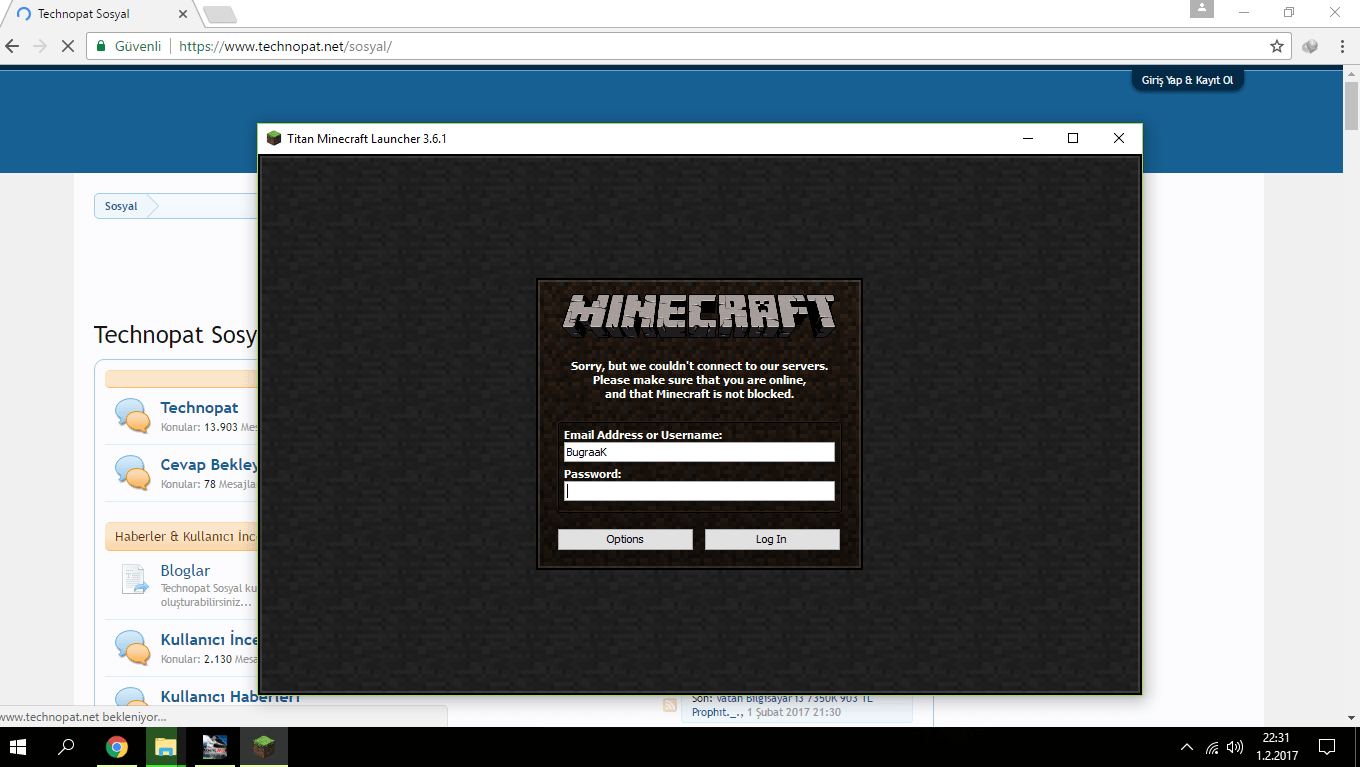Screen dimensions: 1360x767
Task: Click the volume speaker tray icon
Action: click(x=1235, y=747)
